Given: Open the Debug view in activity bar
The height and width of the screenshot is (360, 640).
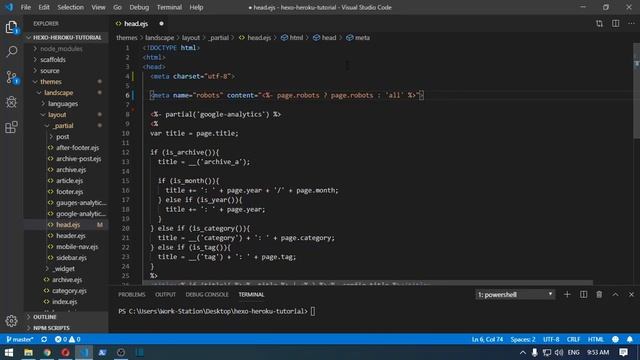Looking at the screenshot, I should [x=11, y=102].
